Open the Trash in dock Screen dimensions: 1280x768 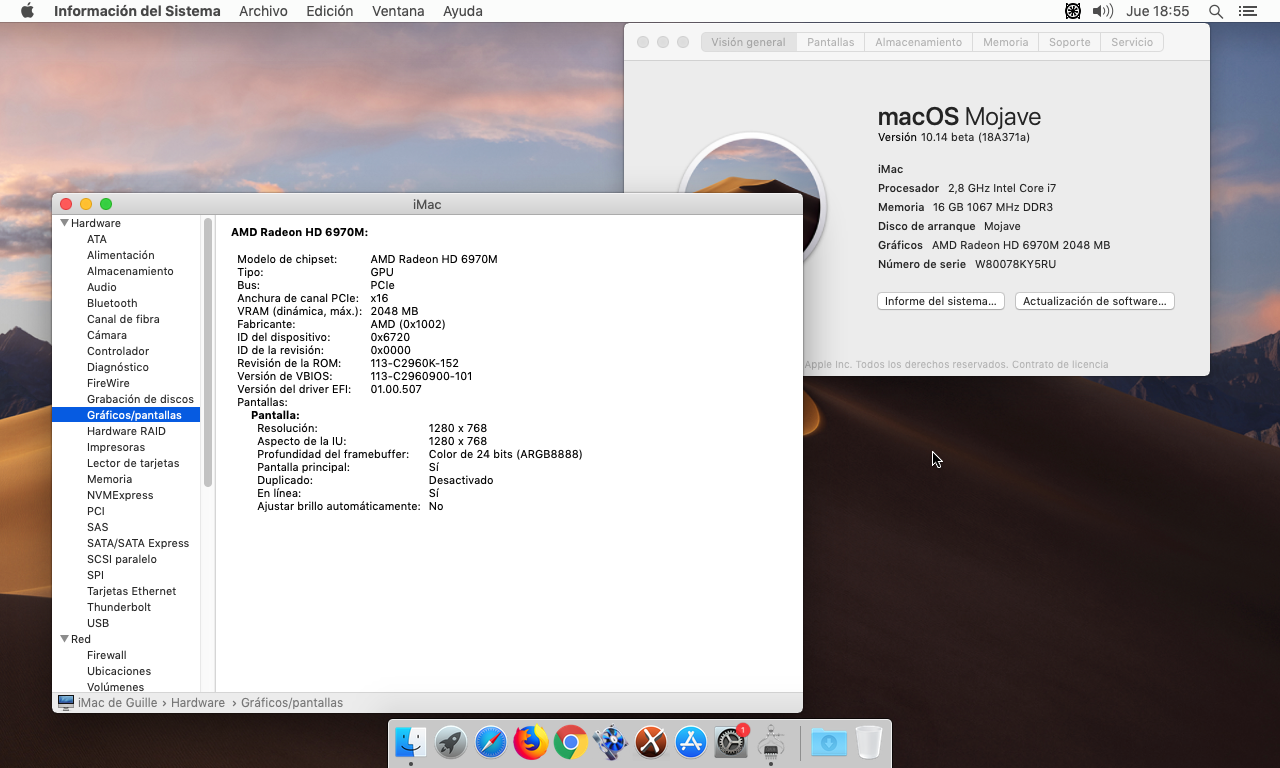point(869,742)
